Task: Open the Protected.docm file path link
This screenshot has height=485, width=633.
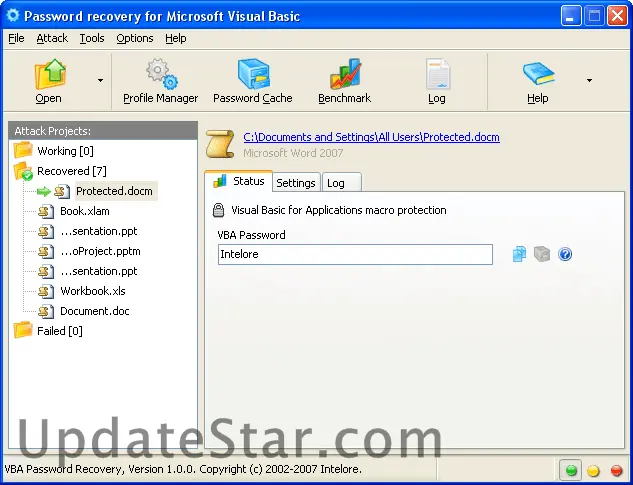Action: pyautogui.click(x=371, y=137)
